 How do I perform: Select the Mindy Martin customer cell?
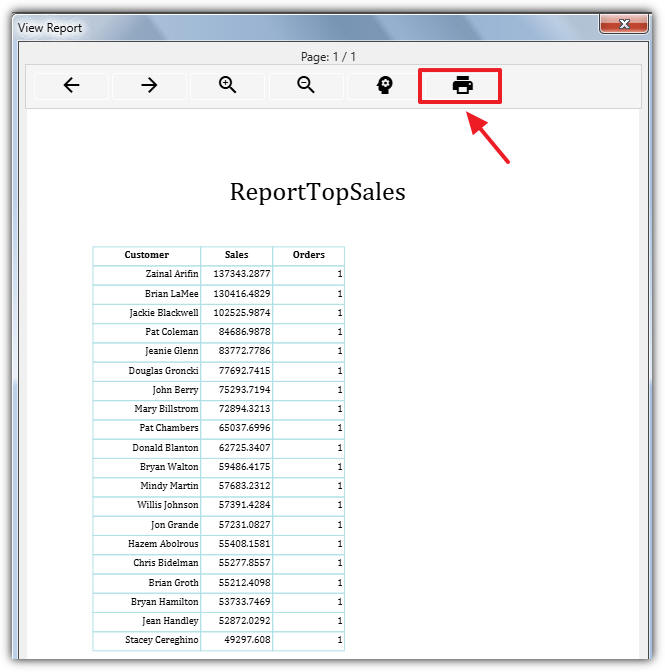pos(147,486)
